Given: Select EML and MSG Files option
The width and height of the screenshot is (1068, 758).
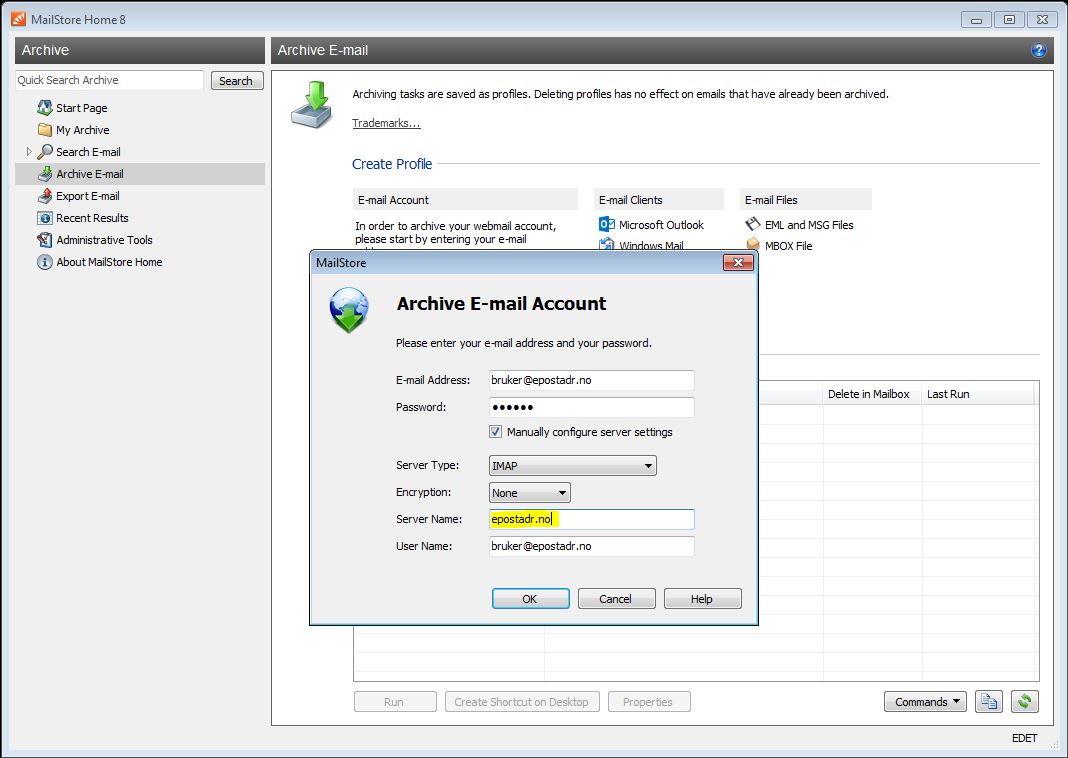Looking at the screenshot, I should pyautogui.click(x=808, y=225).
